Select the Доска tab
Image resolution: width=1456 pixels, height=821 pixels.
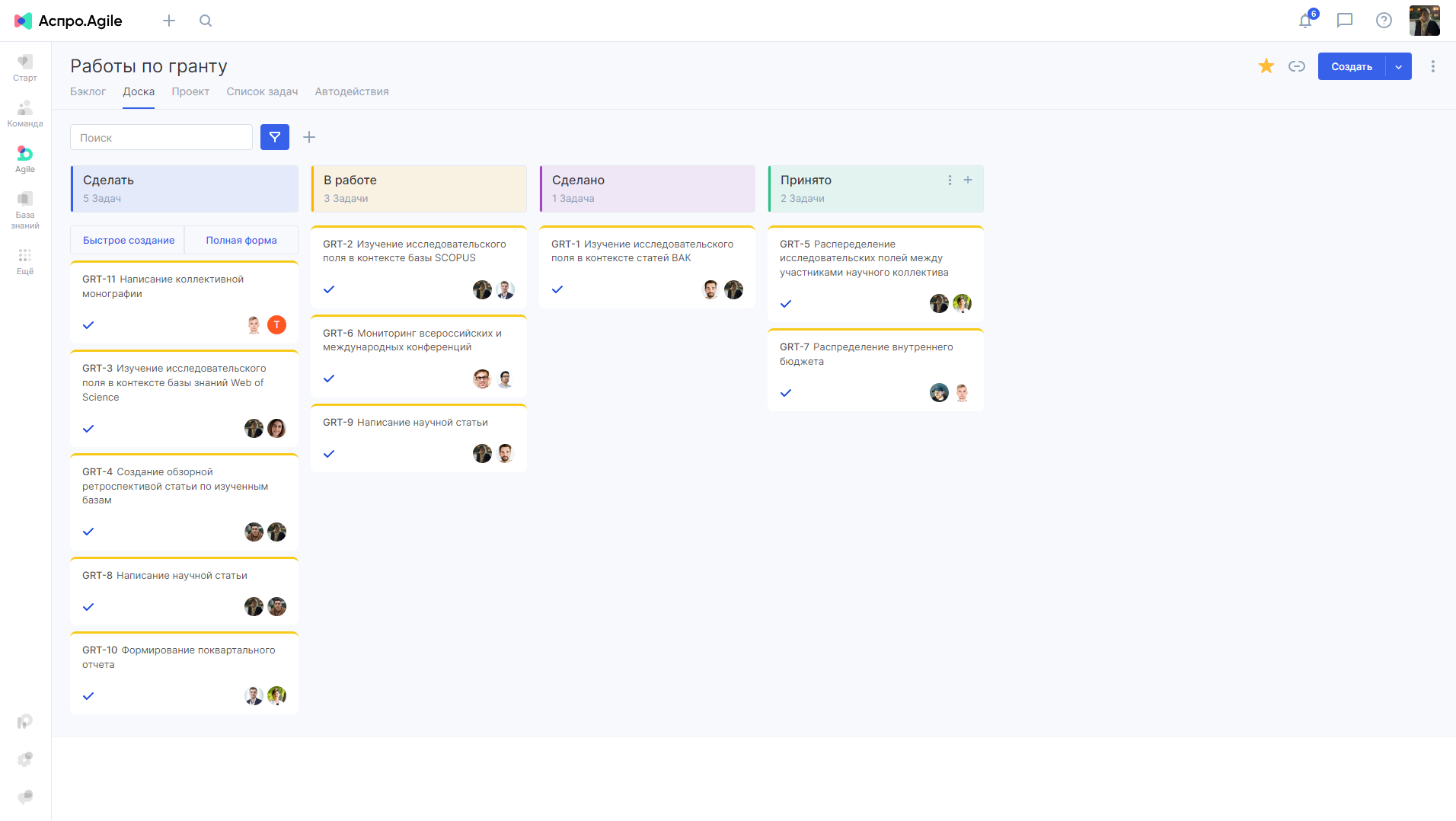tap(139, 91)
